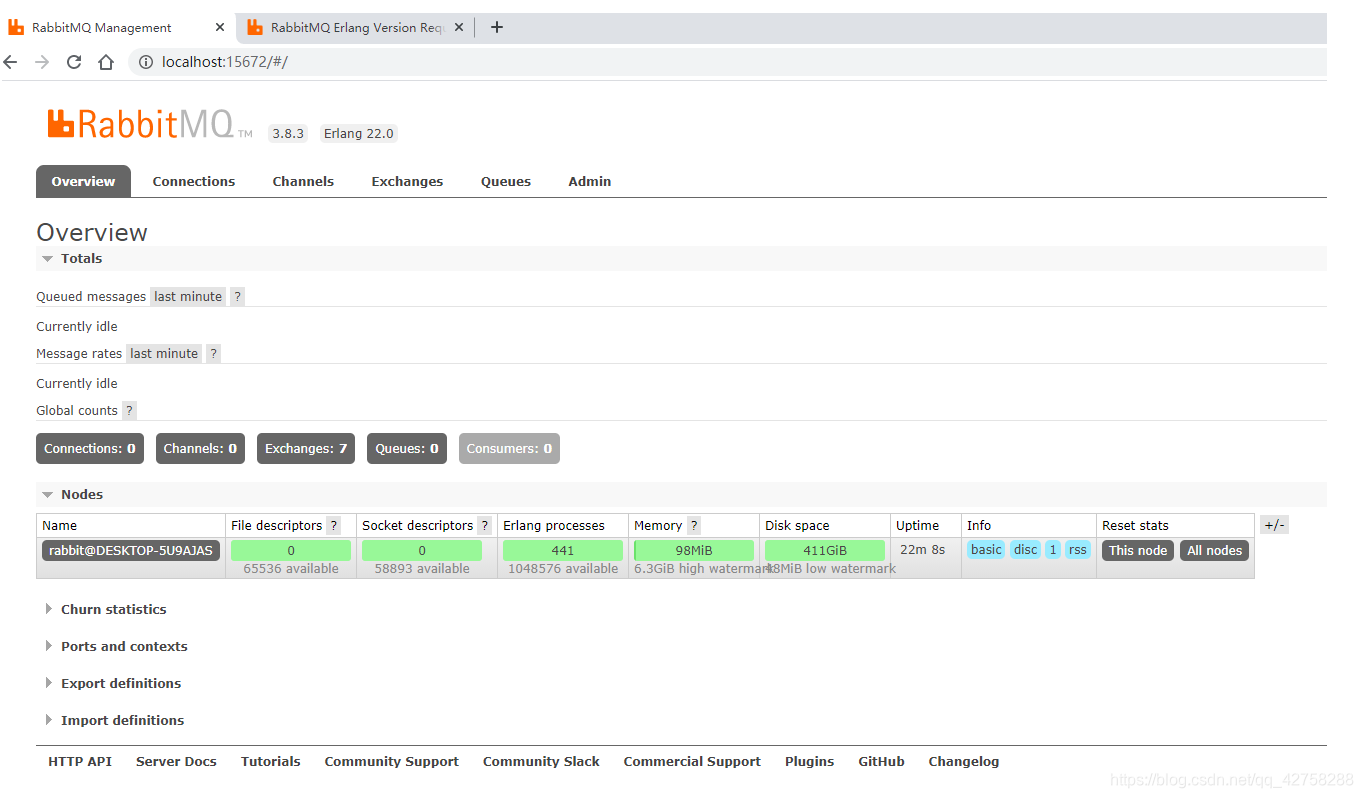
Task: Open node rabbit@DESKTOP-5U9AJAS details
Action: (x=131, y=550)
